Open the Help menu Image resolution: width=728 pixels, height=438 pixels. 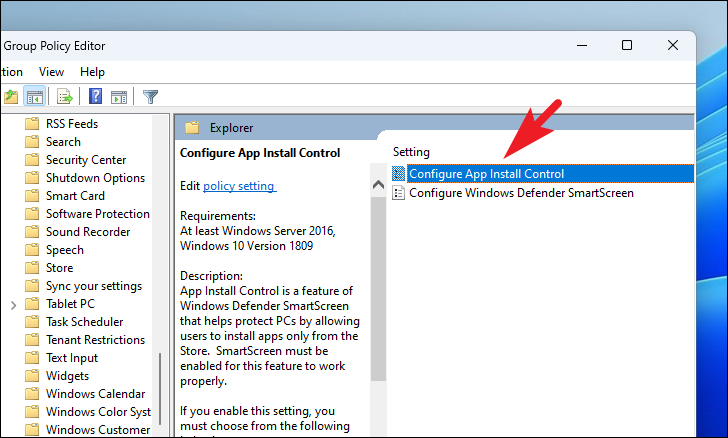point(92,72)
